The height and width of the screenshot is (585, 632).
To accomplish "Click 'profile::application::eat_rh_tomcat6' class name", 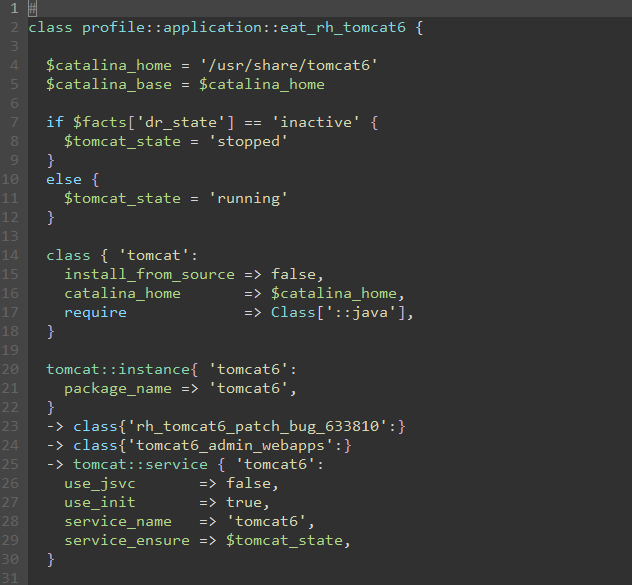I will pyautogui.click(x=243, y=28).
